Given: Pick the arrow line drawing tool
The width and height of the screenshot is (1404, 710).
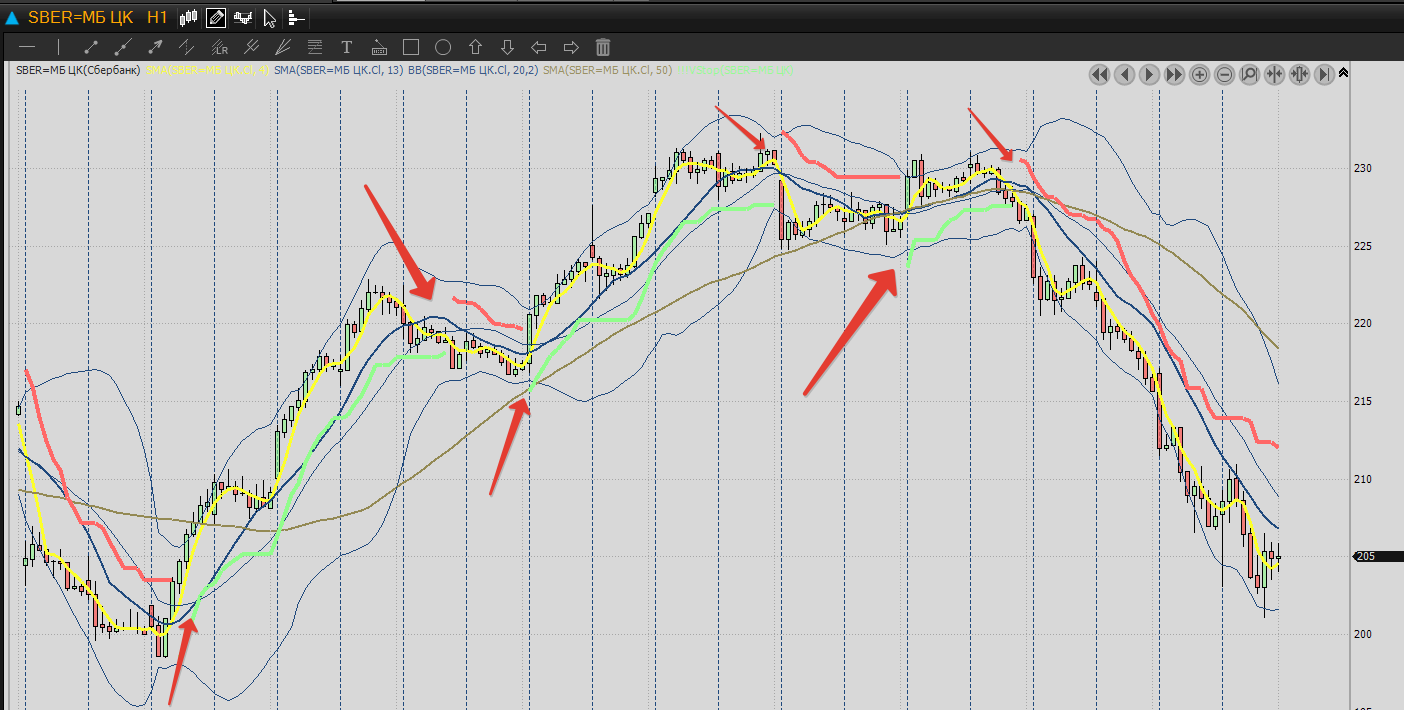Looking at the screenshot, I should (155, 47).
